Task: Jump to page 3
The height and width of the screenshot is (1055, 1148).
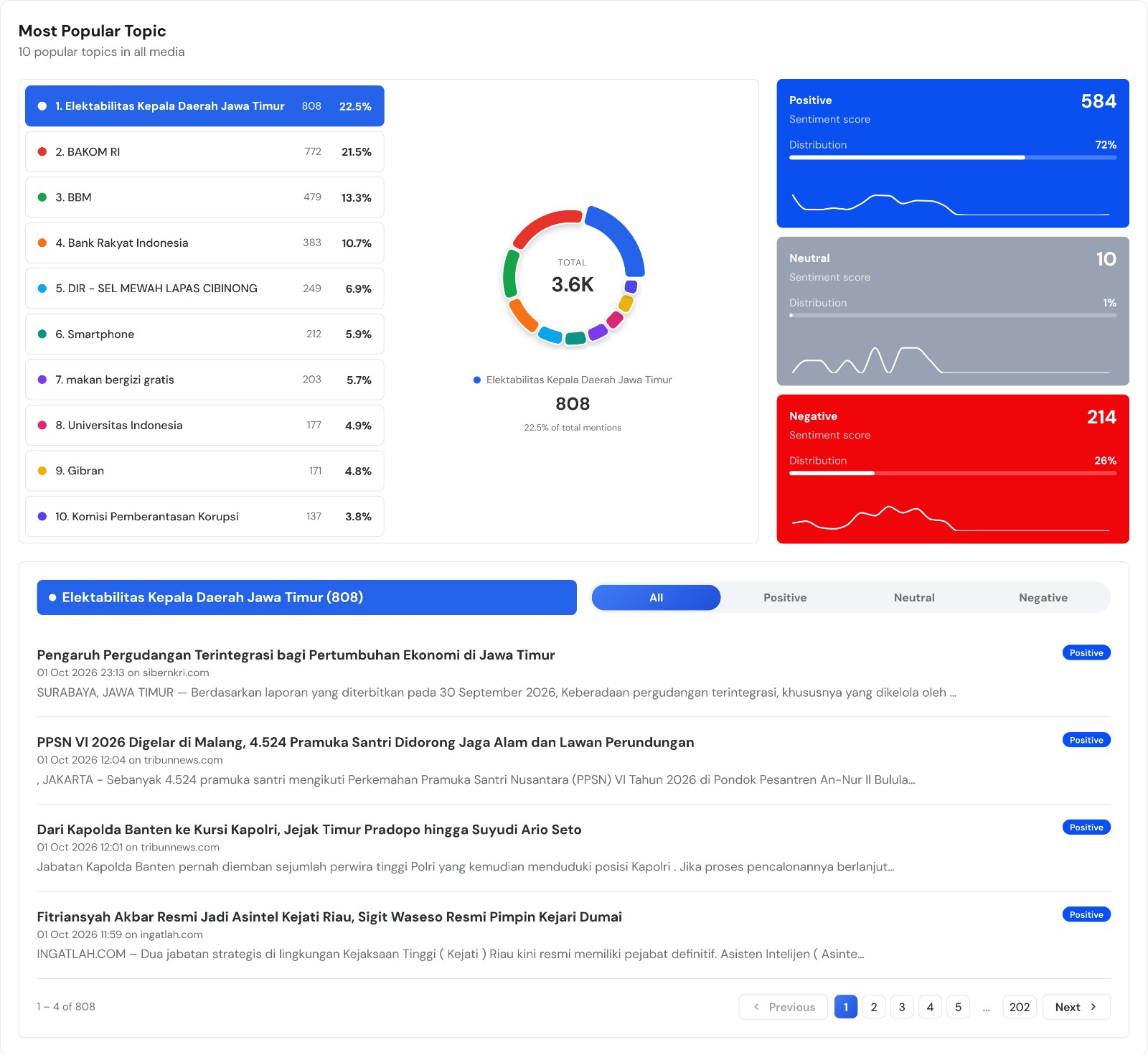Action: point(902,1007)
